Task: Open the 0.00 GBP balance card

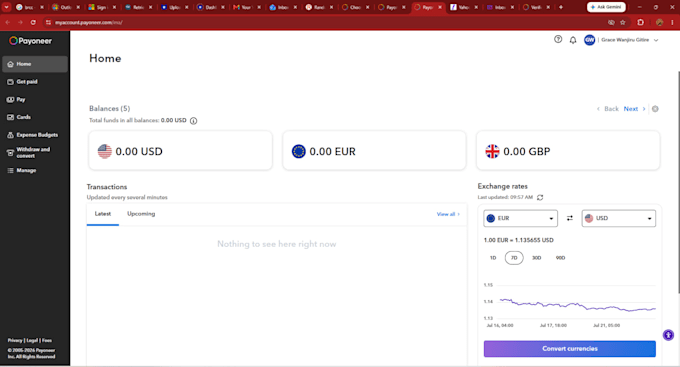Action: pos(568,151)
